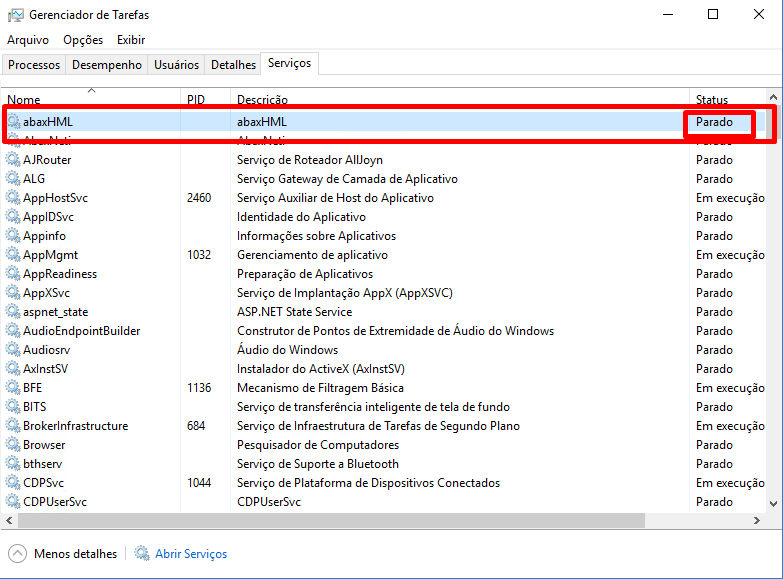The height and width of the screenshot is (579, 783).
Task: Open the Exibir menu
Action: coord(131,40)
